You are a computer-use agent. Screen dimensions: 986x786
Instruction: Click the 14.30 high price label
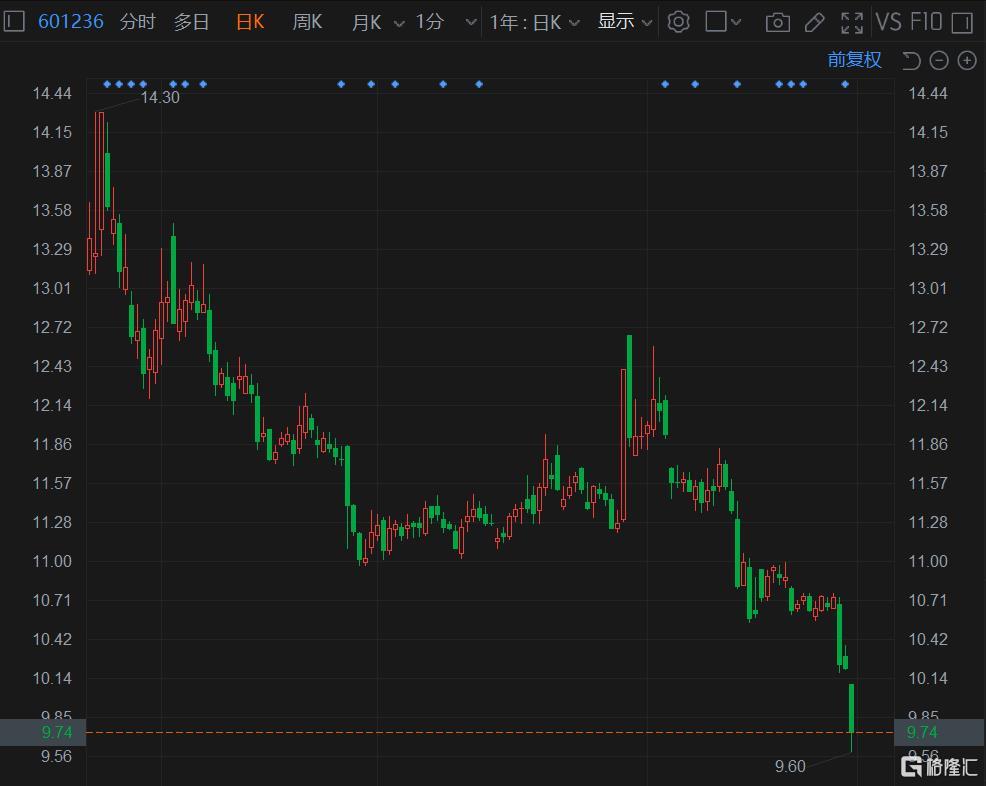(160, 97)
